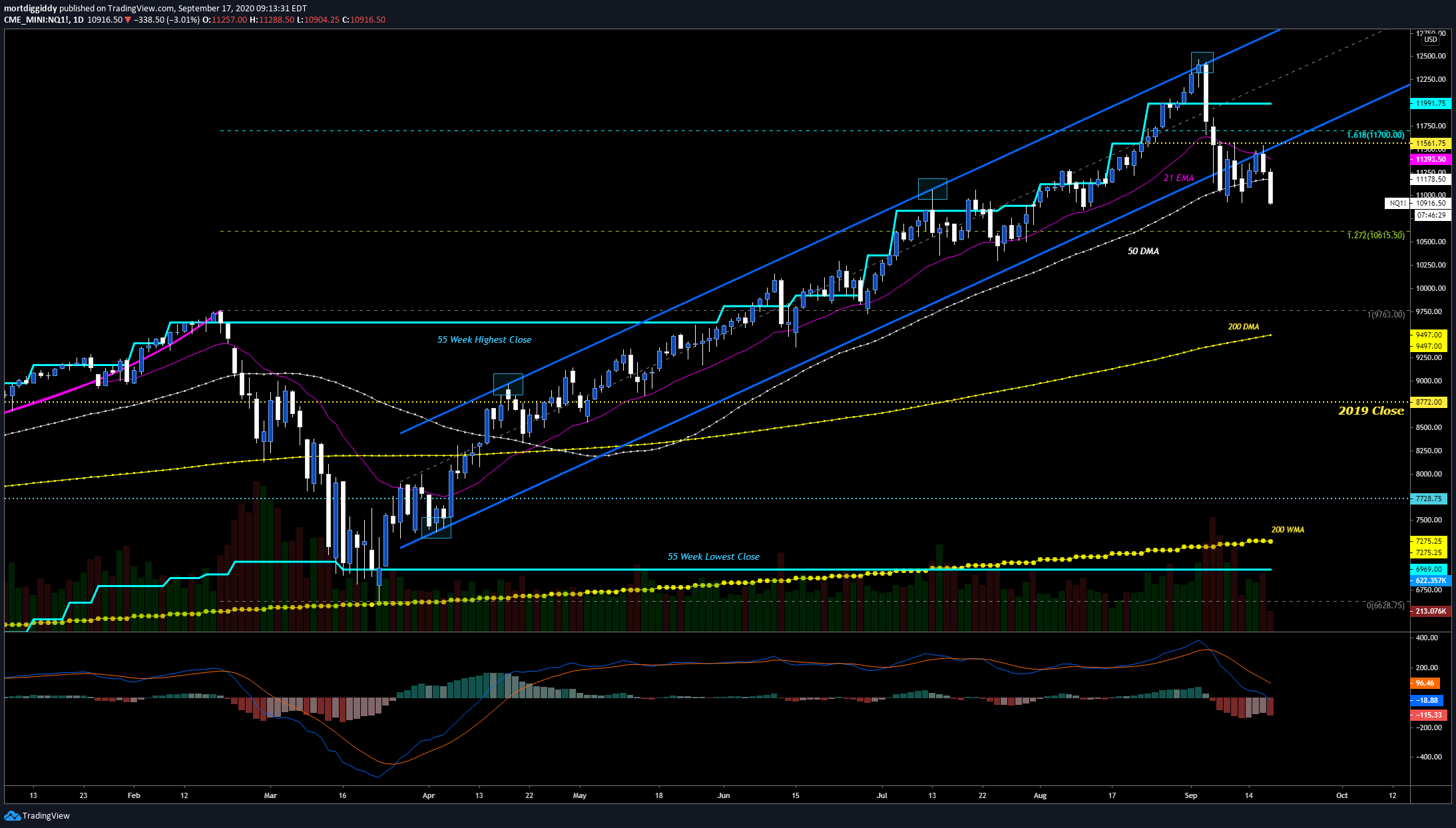Viewport: 1456px width, 828px height.
Task: Click the 2019 Close annotation
Action: coord(1371,411)
